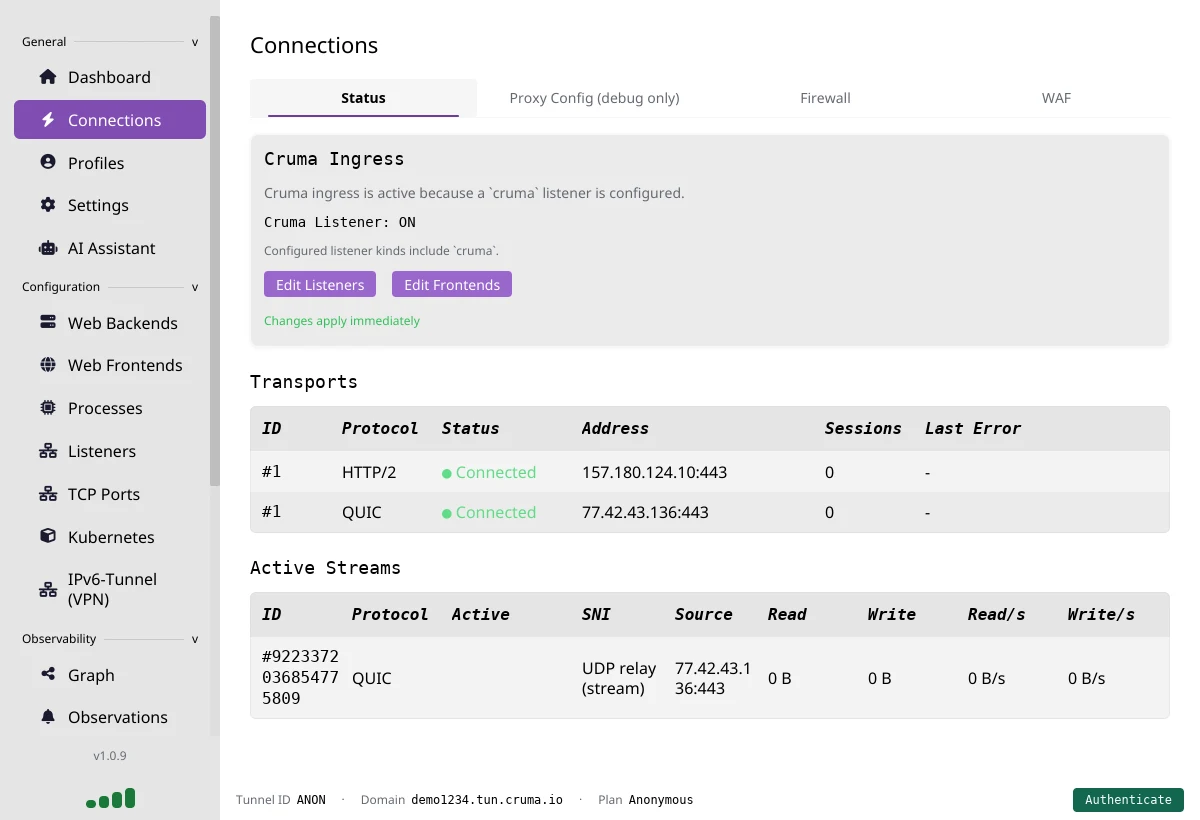1200x820 pixels.
Task: Click the Sessions column header
Action: (x=863, y=428)
